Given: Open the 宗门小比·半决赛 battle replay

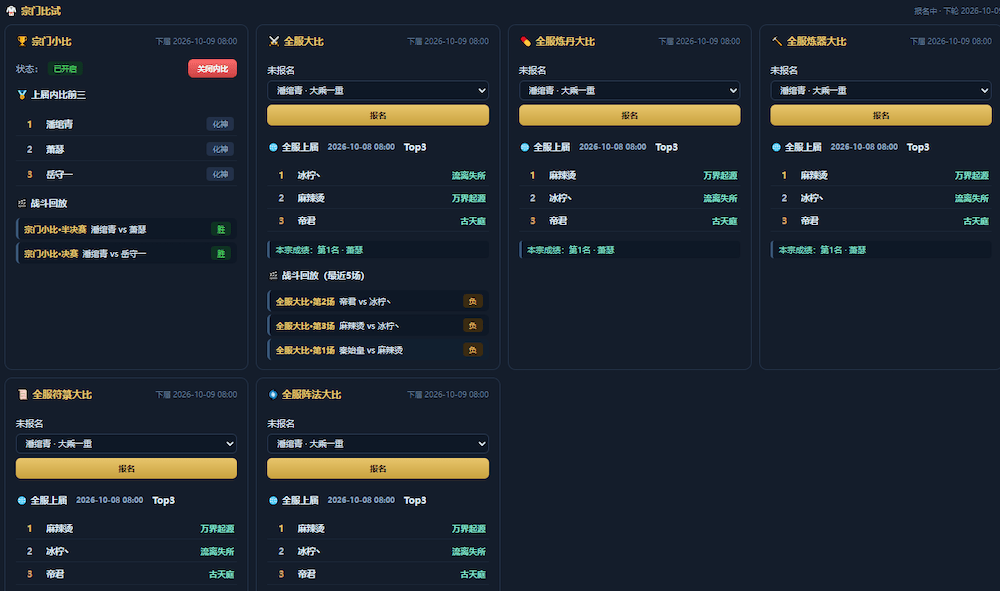Looking at the screenshot, I should [x=126, y=230].
